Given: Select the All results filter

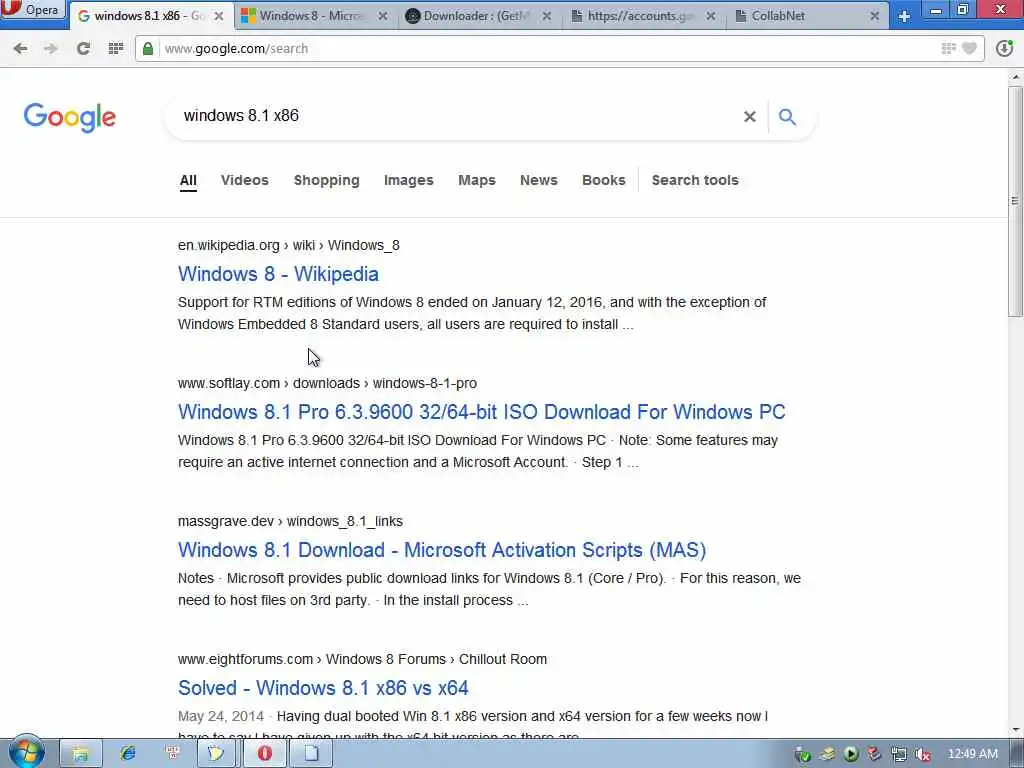Looking at the screenshot, I should [188, 180].
